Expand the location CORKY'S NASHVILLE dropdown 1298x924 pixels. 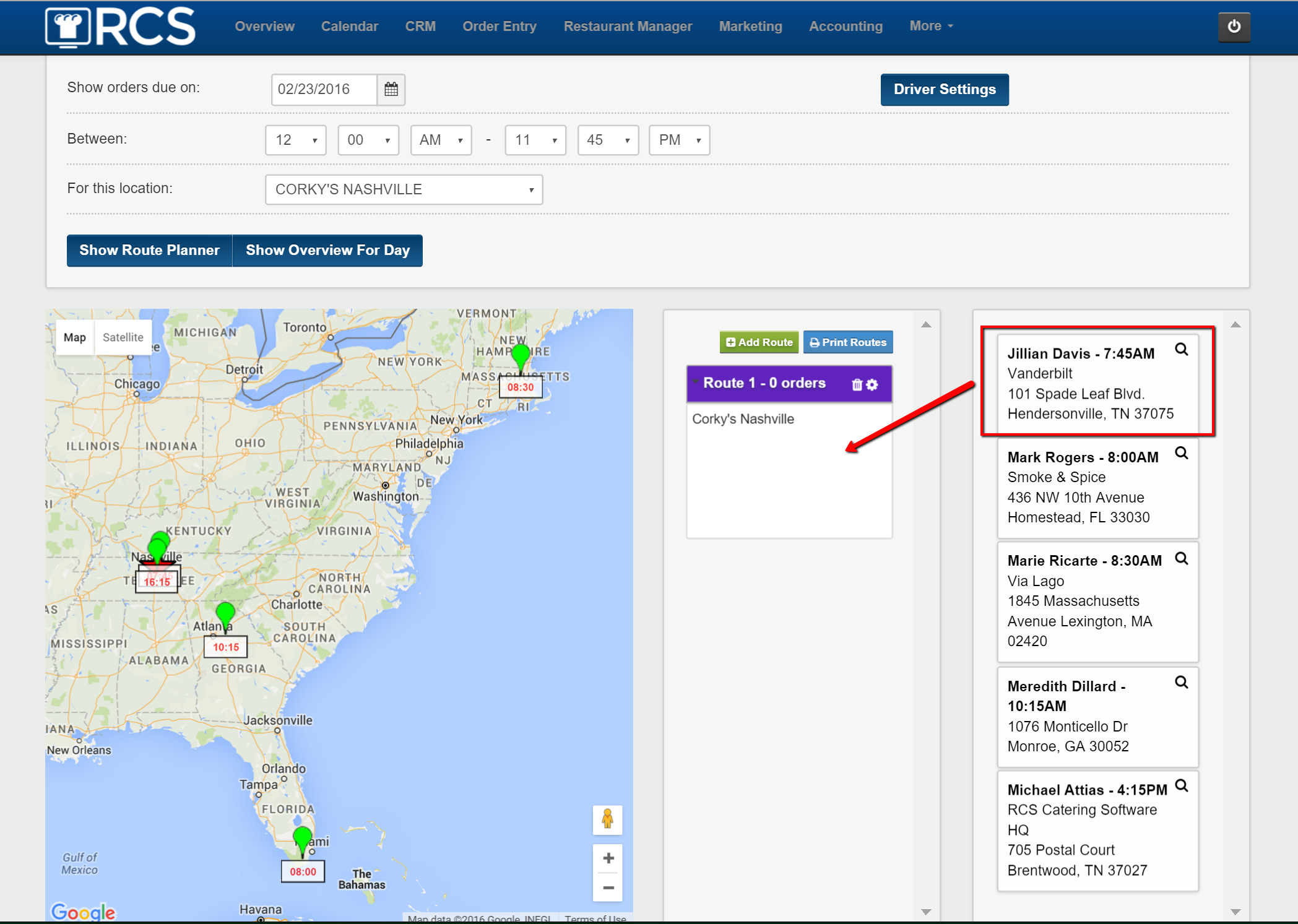[404, 189]
